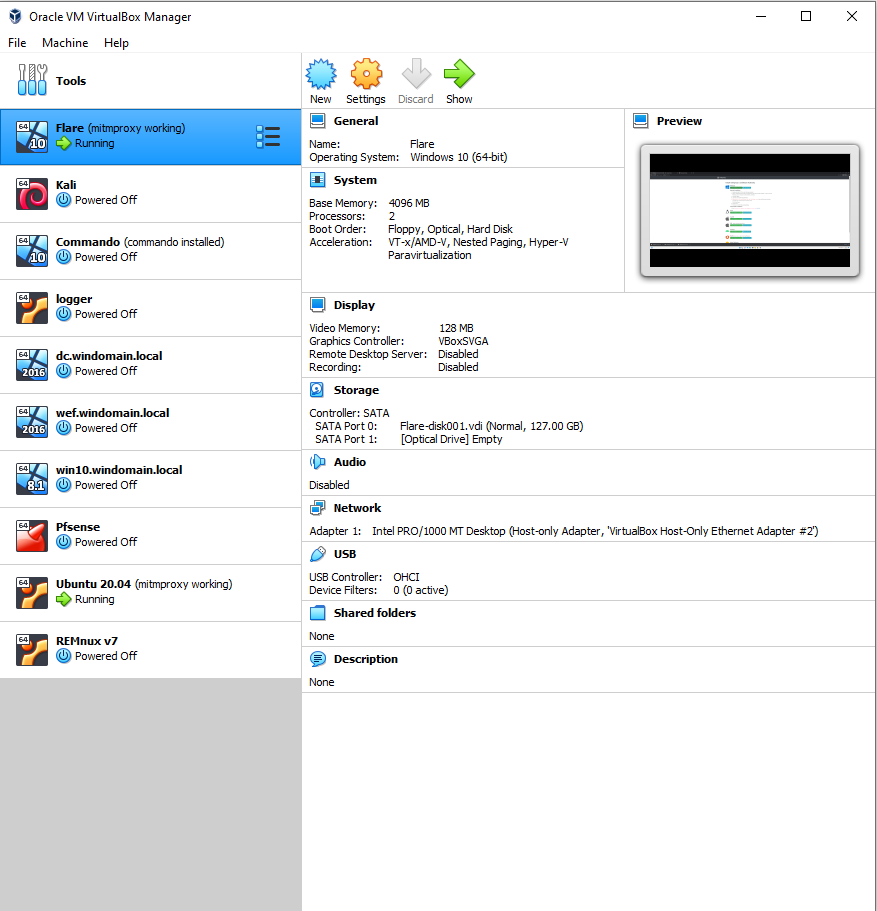Image resolution: width=877 pixels, height=911 pixels.
Task: Open the Network settings header link
Action: [357, 508]
